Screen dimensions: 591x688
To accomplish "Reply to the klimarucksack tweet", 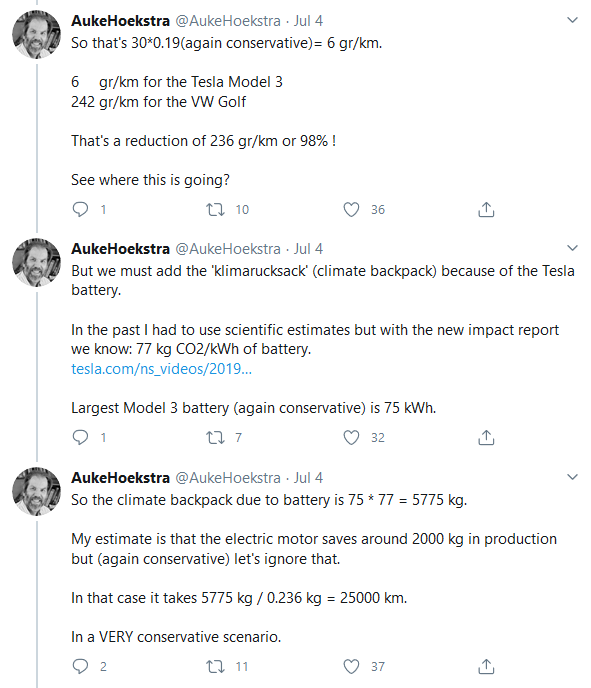I will tap(80, 437).
